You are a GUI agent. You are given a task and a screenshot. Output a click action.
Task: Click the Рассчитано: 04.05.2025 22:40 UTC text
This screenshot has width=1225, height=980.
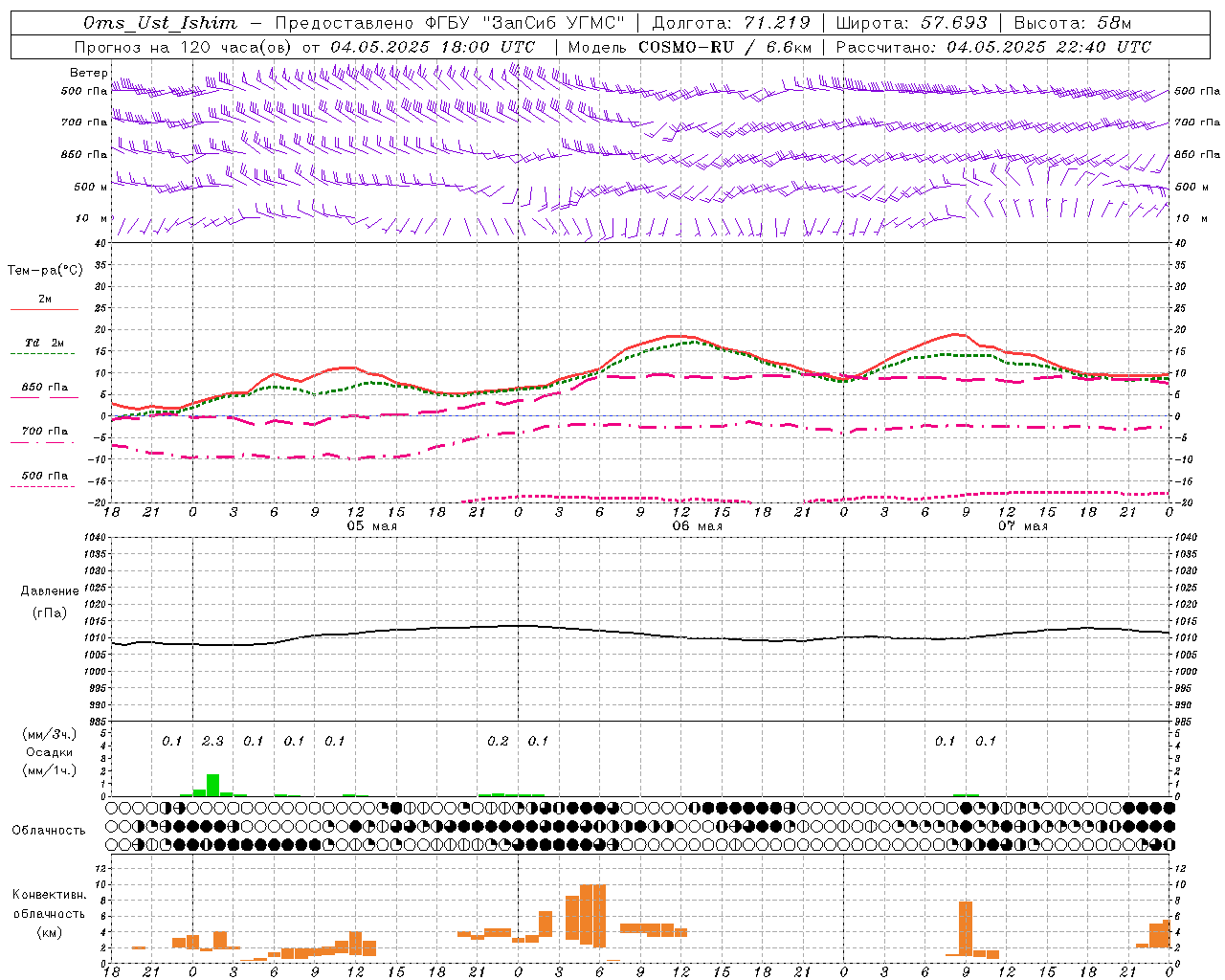[x=993, y=47]
